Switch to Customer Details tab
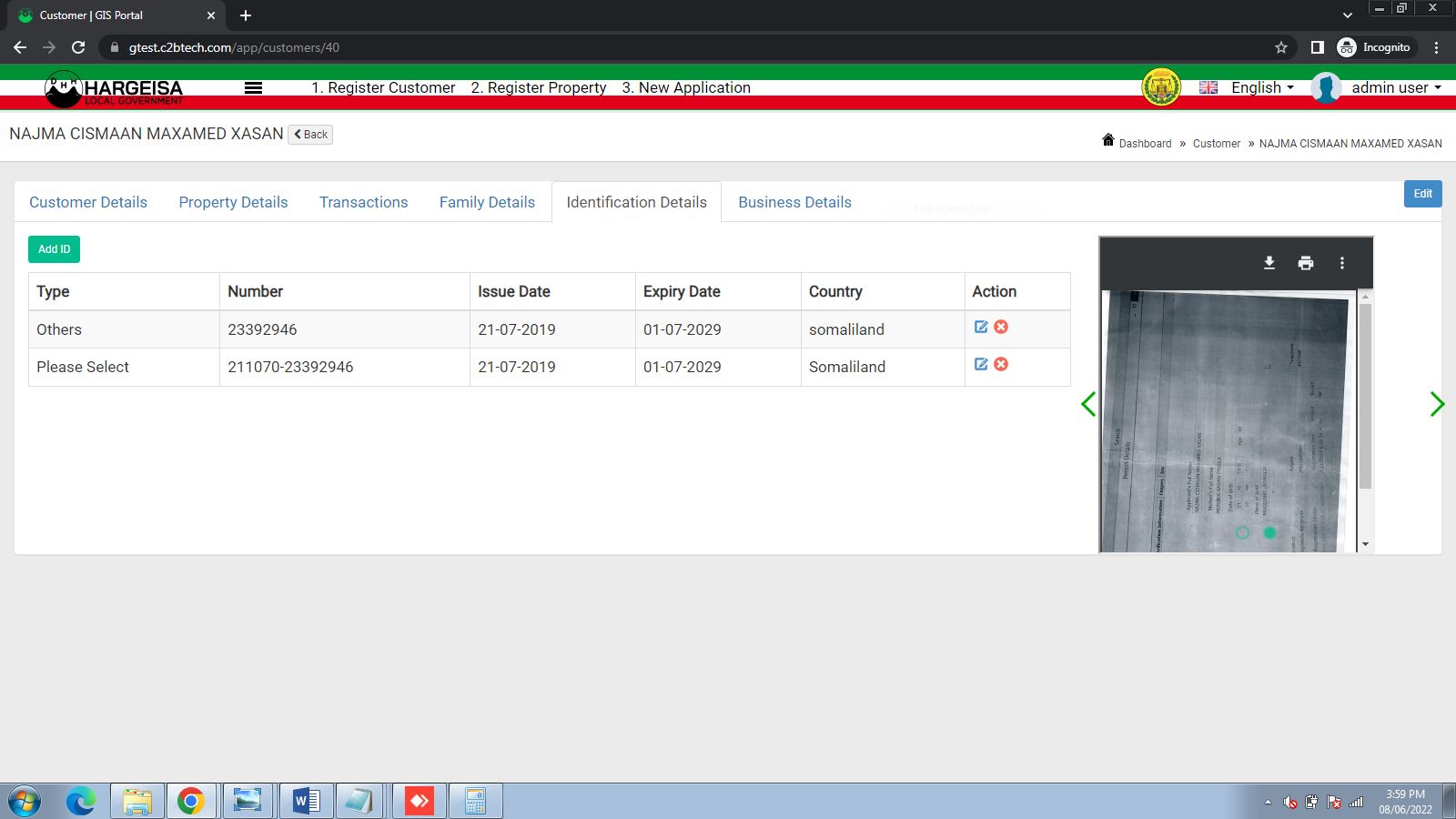The width and height of the screenshot is (1456, 819). (x=88, y=202)
